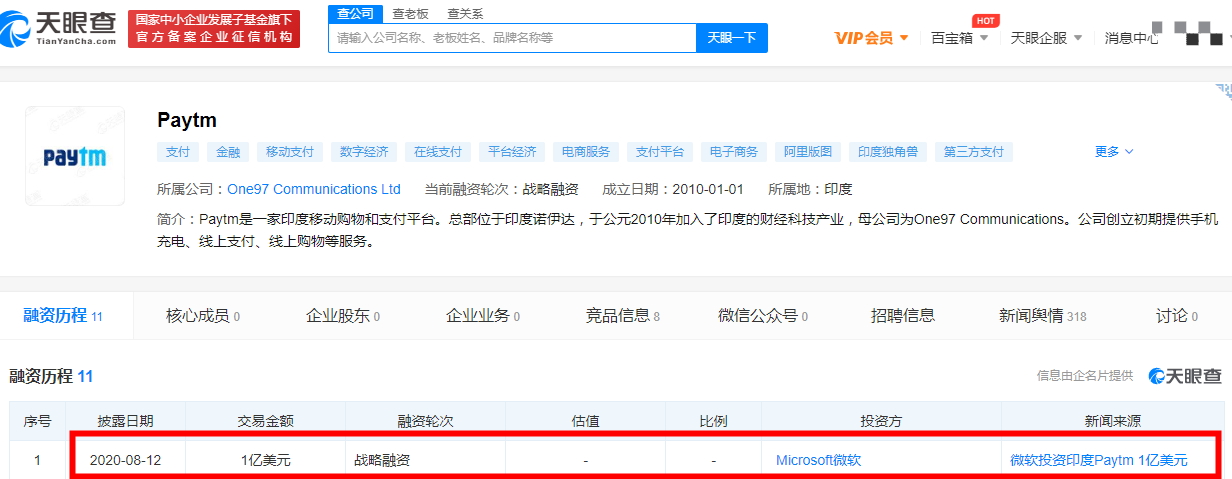Click the 电商服务 tag
Image resolution: width=1232 pixels, height=479 pixels.
click(x=586, y=152)
